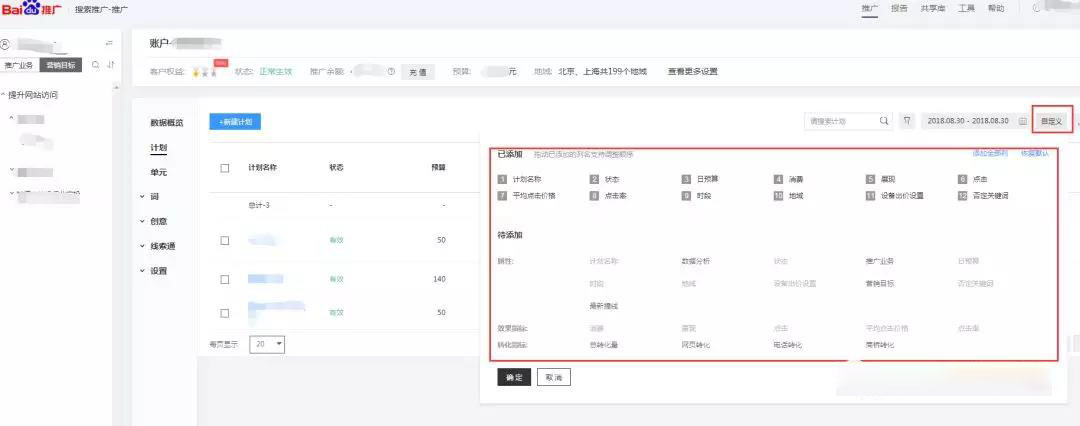Go to 数据概览 in left navigation
Image resolution: width=1080 pixels, height=426 pixels.
click(167, 123)
